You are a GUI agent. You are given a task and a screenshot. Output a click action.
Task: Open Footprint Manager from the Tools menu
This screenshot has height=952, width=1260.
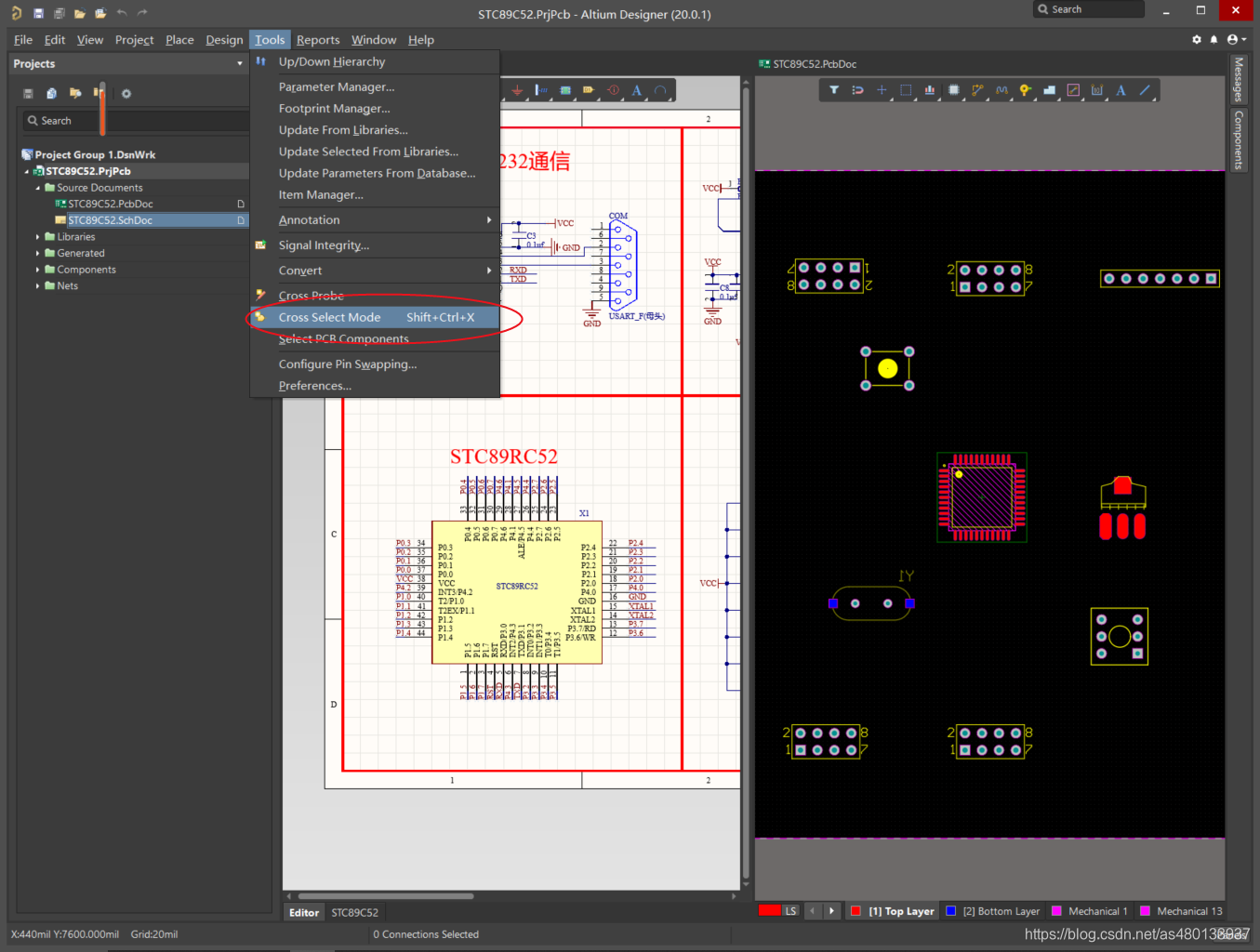point(375,108)
